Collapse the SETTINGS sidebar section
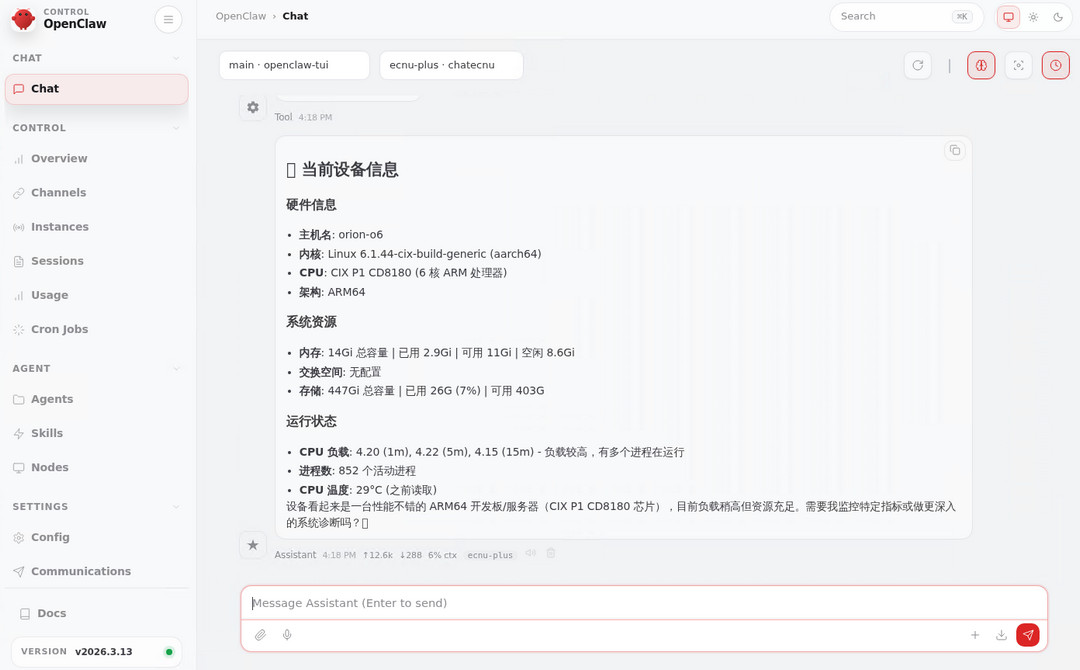 [96, 506]
